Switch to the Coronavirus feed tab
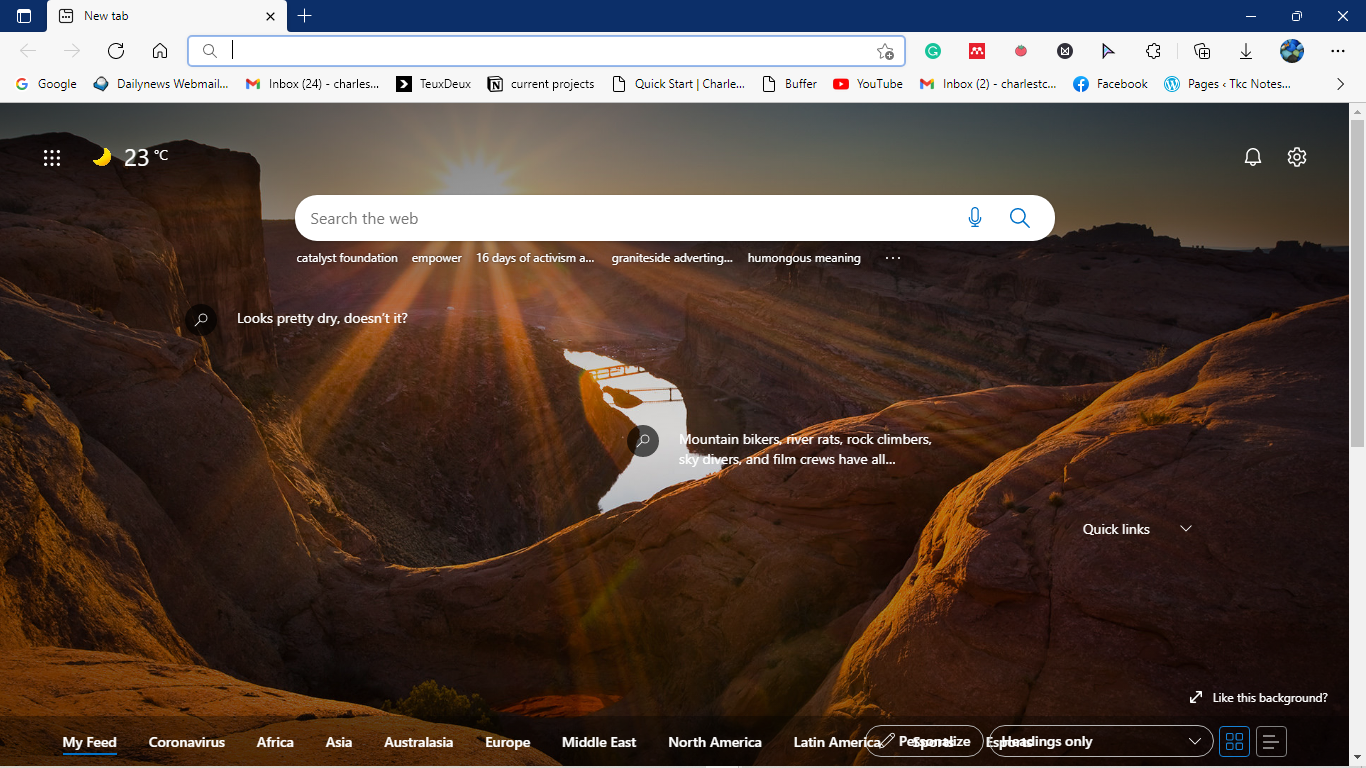Viewport: 1366px width, 768px height. 186,742
